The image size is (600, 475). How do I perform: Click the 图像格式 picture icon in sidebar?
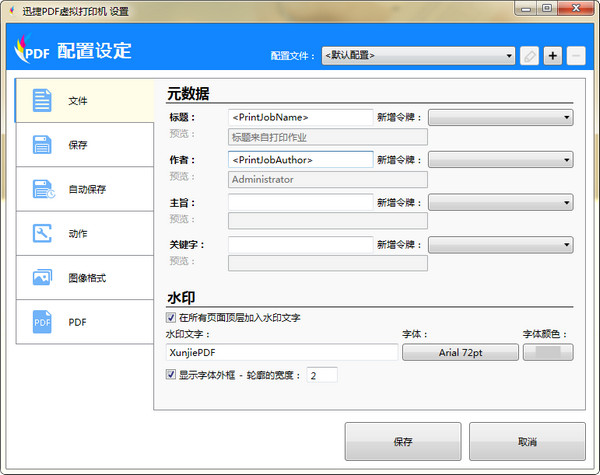(42, 277)
